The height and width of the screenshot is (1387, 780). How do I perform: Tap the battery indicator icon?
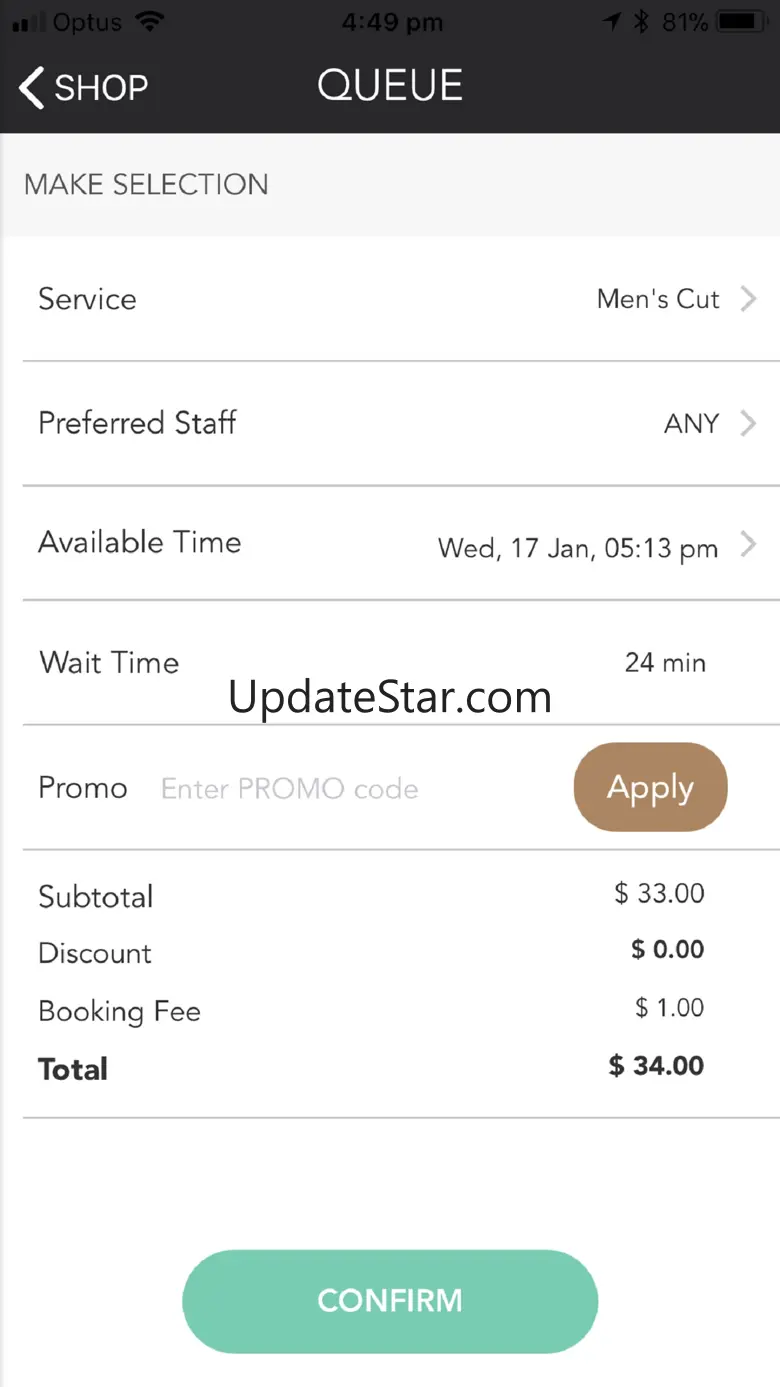[739, 22]
